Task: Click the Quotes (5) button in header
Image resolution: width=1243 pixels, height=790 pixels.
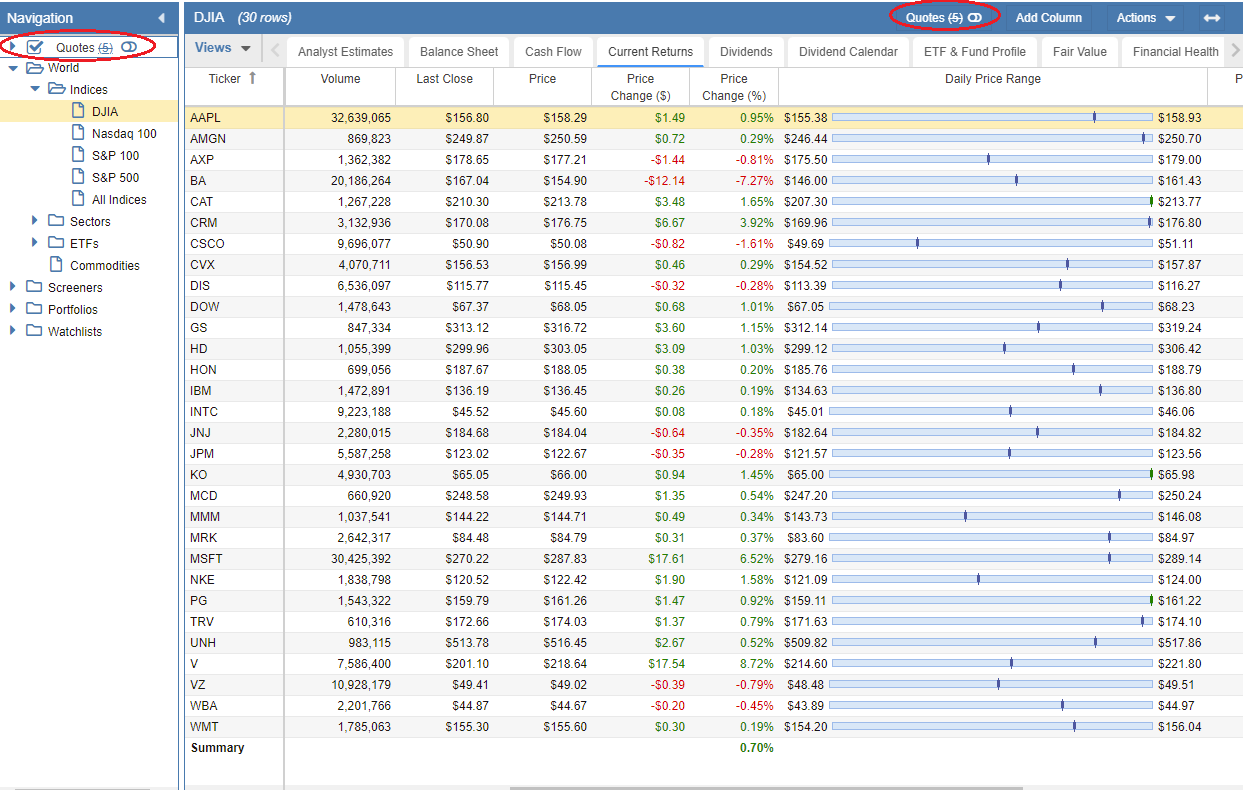Action: pyautogui.click(x=944, y=18)
